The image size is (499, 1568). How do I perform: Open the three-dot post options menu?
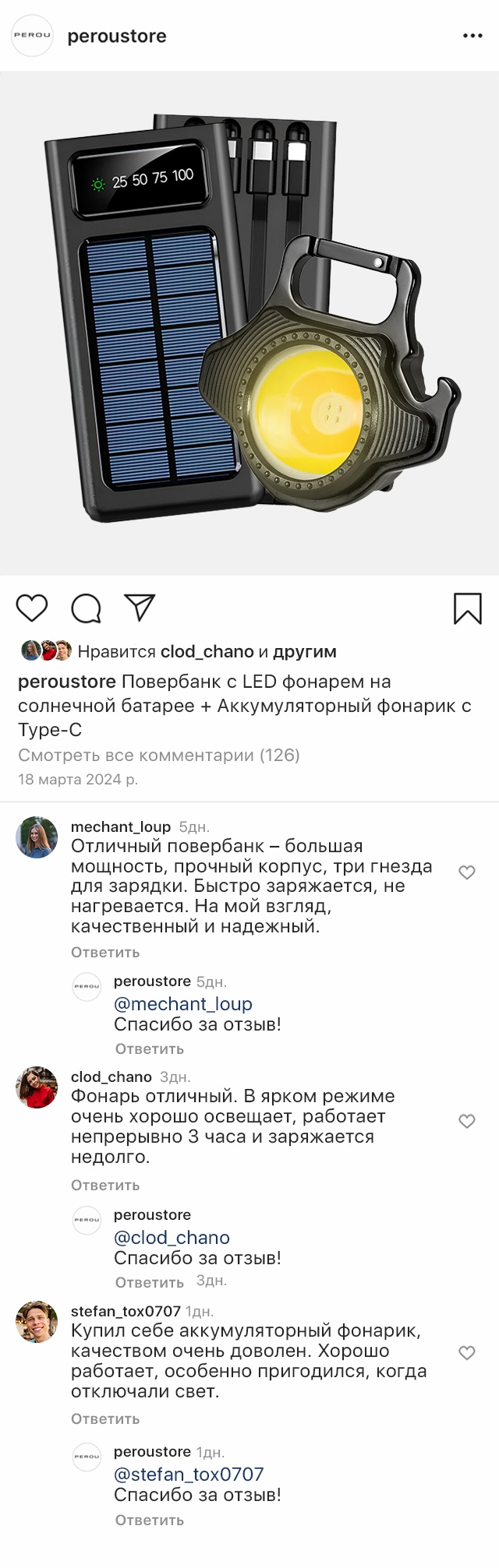[x=472, y=36]
